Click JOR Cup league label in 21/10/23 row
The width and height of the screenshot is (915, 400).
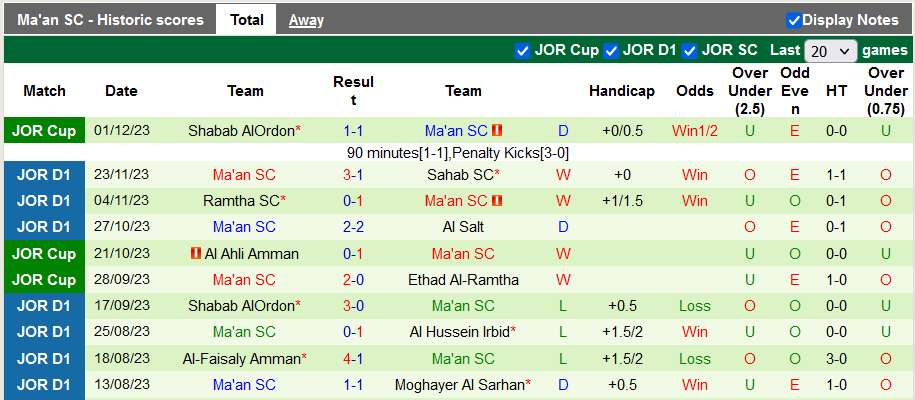point(45,254)
